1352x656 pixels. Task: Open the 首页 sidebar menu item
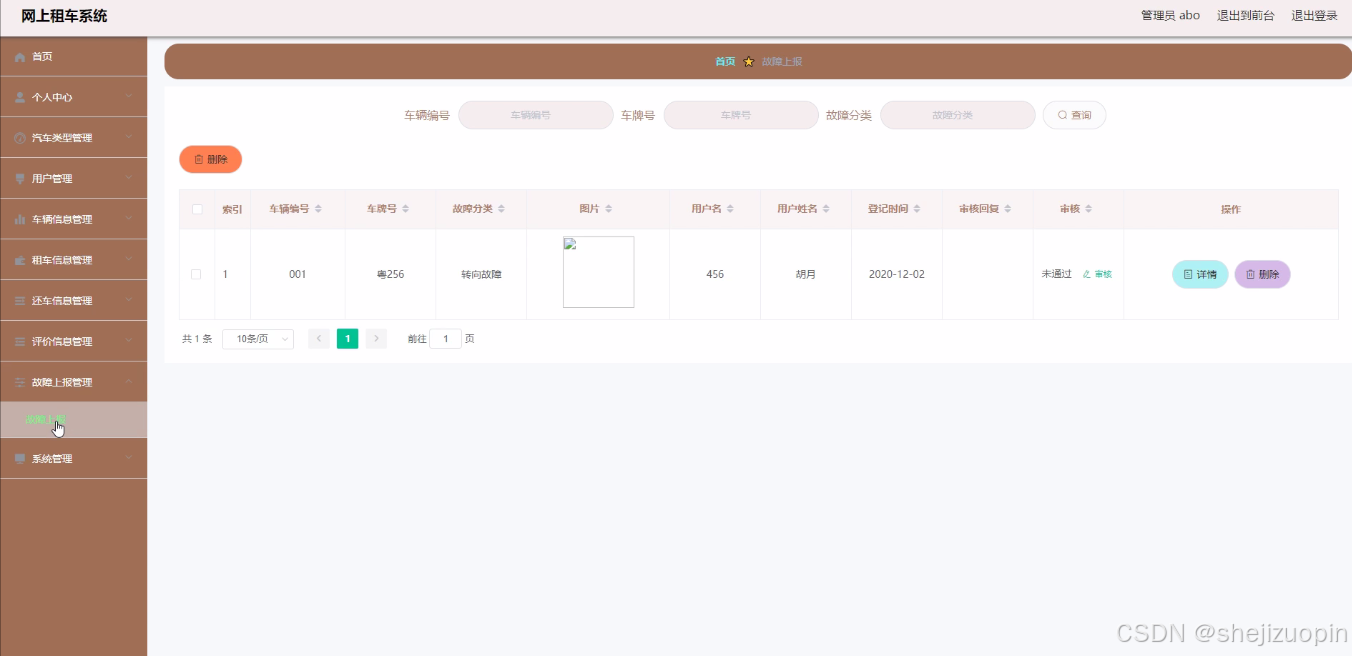pos(74,57)
